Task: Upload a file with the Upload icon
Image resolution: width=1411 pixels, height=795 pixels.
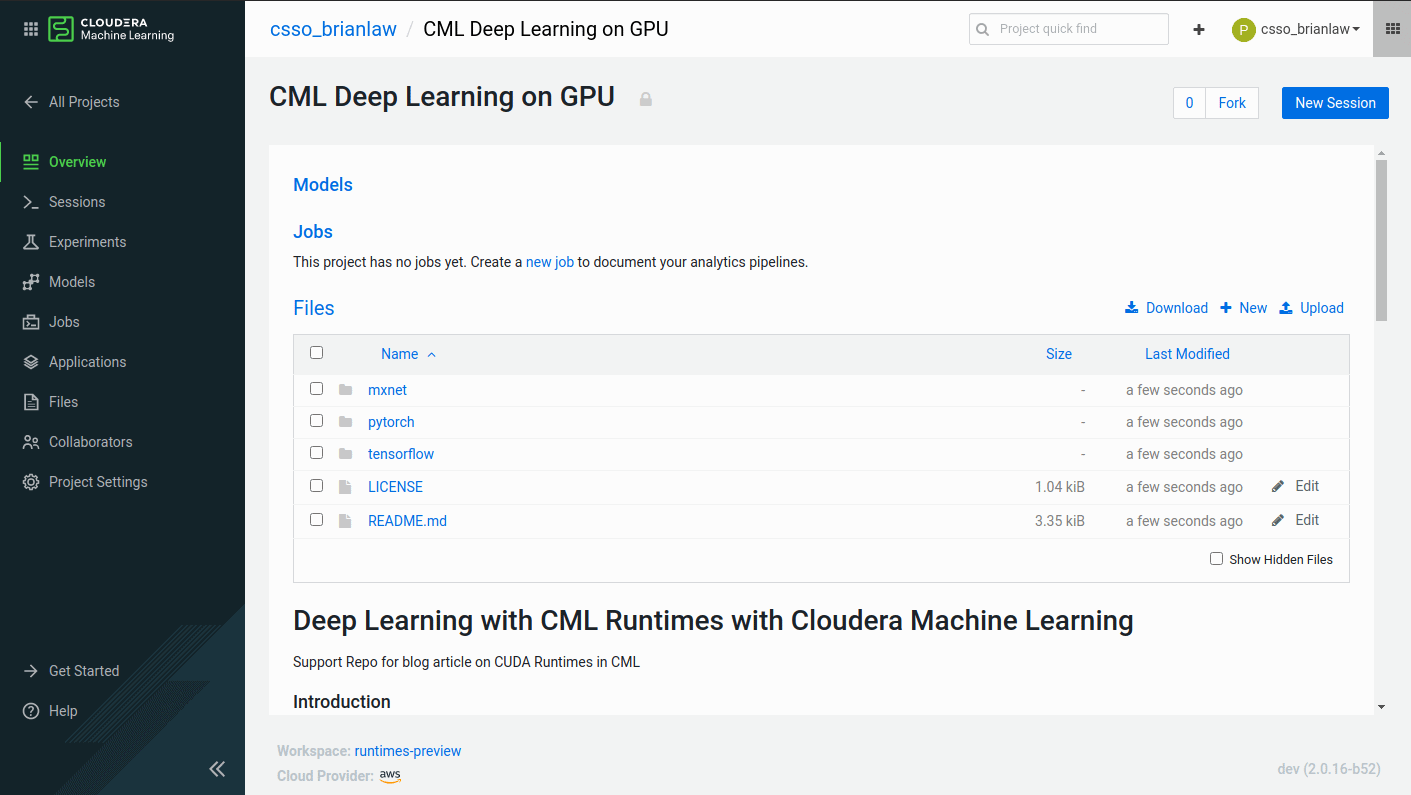Action: pyautogui.click(x=1311, y=307)
